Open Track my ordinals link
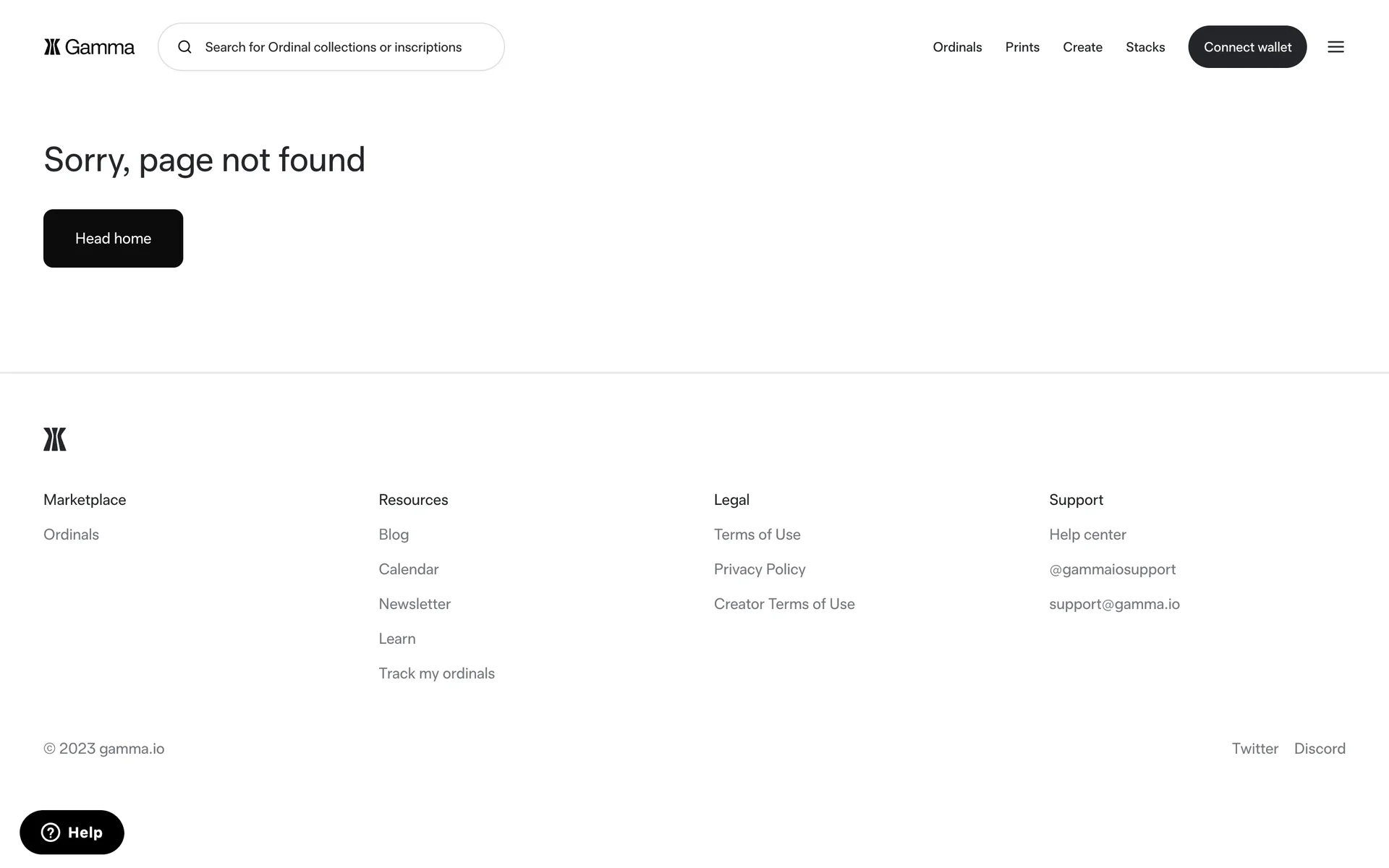This screenshot has width=1389, height=868. 436,673
